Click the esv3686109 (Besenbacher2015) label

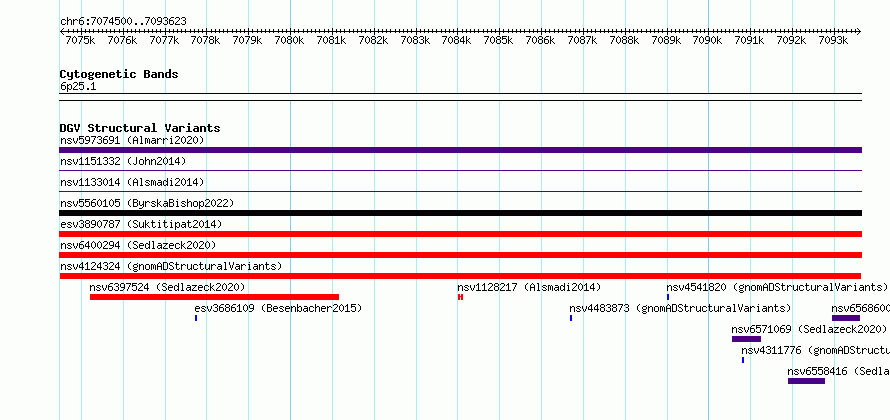(278, 308)
